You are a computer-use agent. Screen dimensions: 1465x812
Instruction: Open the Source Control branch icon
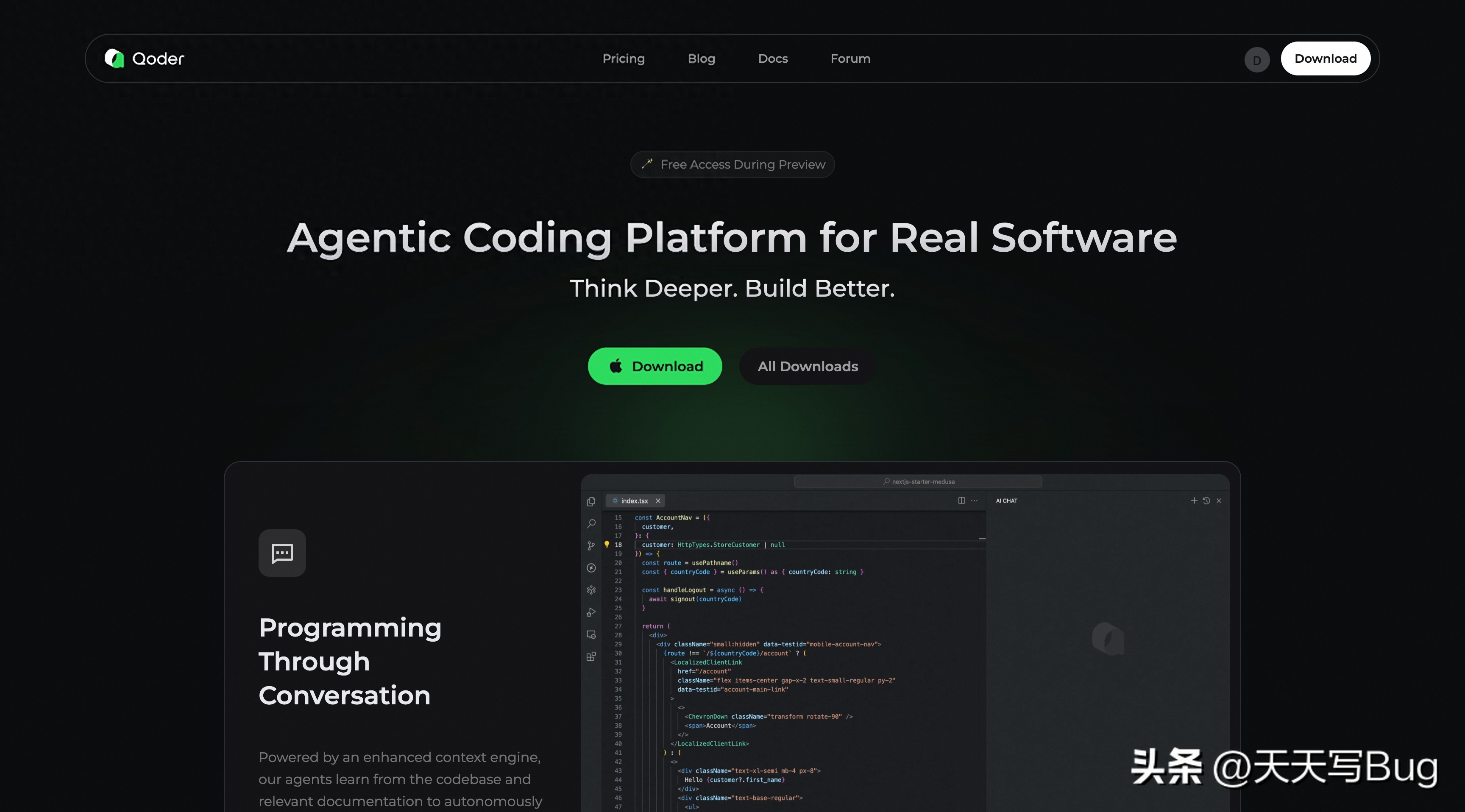[x=591, y=546]
